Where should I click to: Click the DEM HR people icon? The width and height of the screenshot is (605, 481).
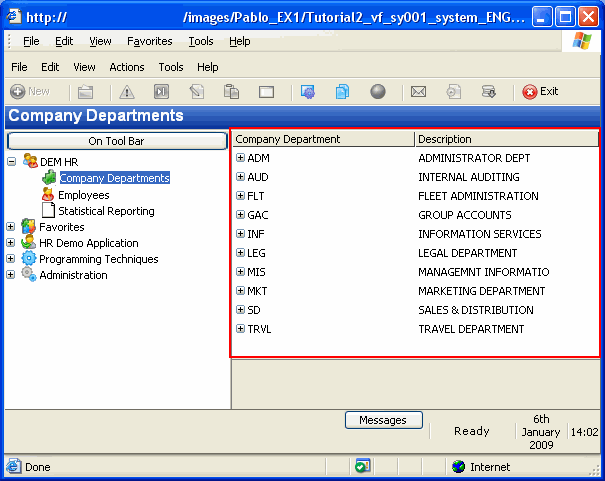(30, 161)
